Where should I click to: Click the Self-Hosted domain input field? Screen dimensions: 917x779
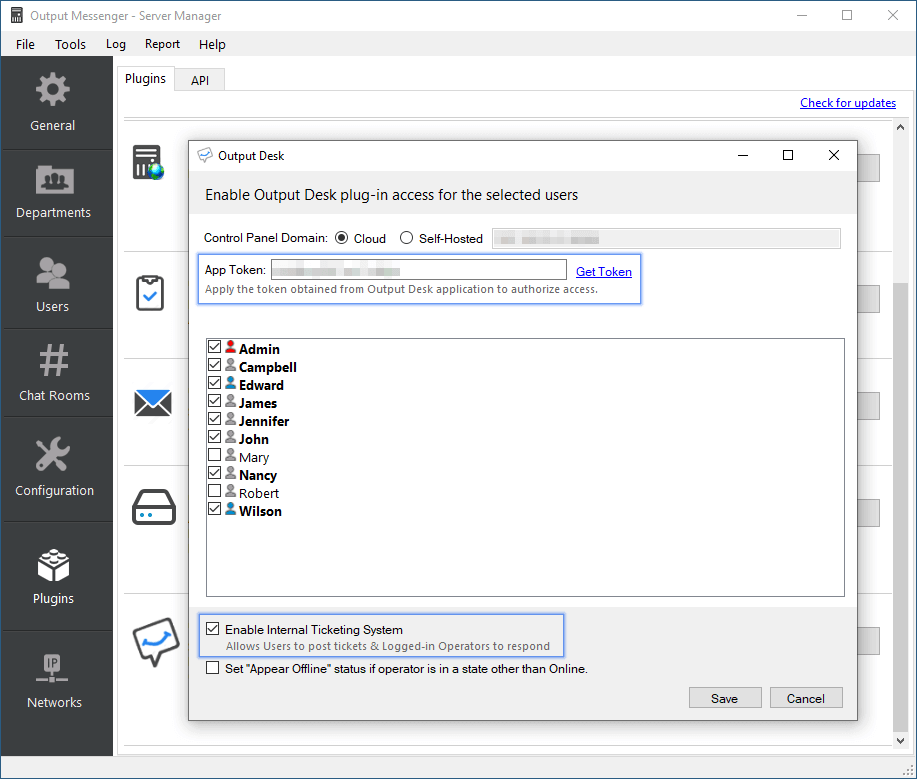pos(666,239)
